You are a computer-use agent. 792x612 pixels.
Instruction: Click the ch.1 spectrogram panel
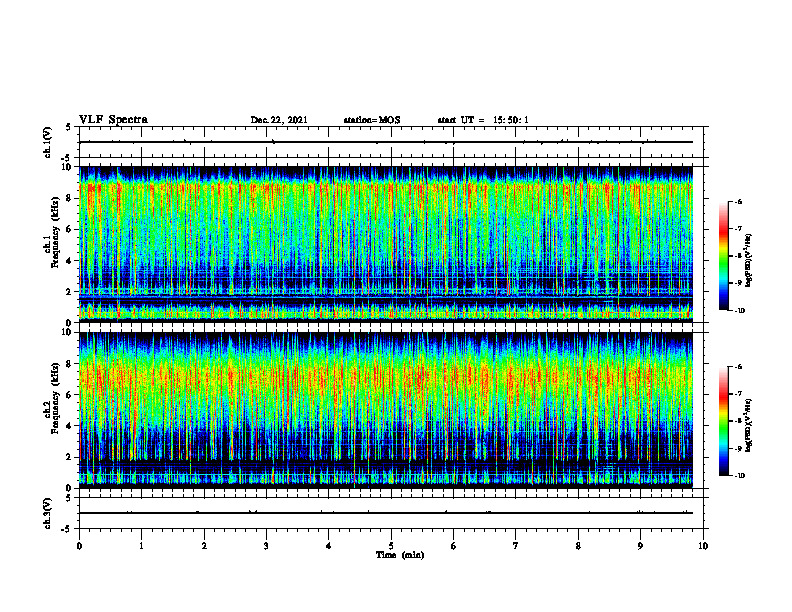tap(386, 244)
